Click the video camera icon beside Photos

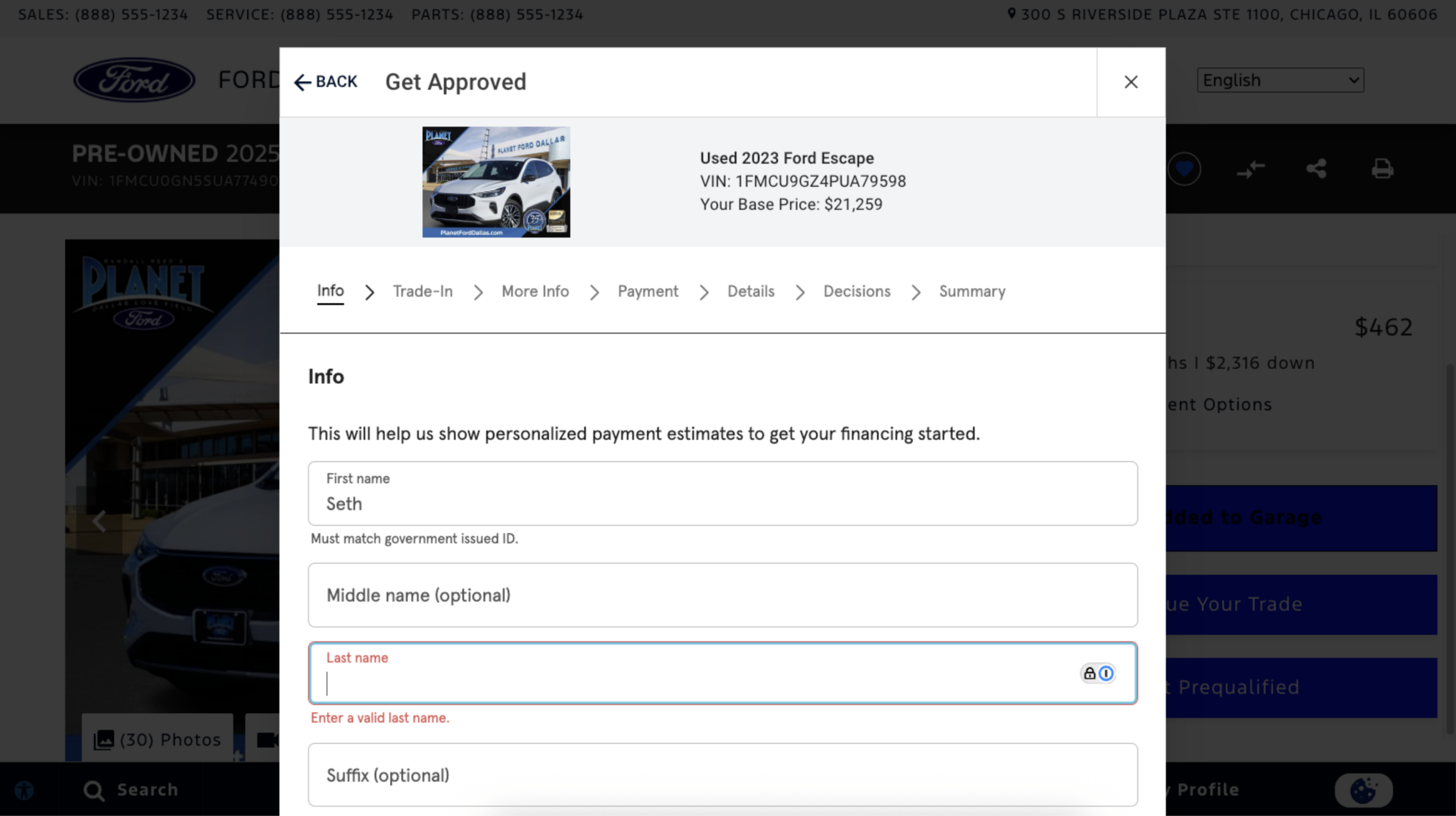[266, 739]
